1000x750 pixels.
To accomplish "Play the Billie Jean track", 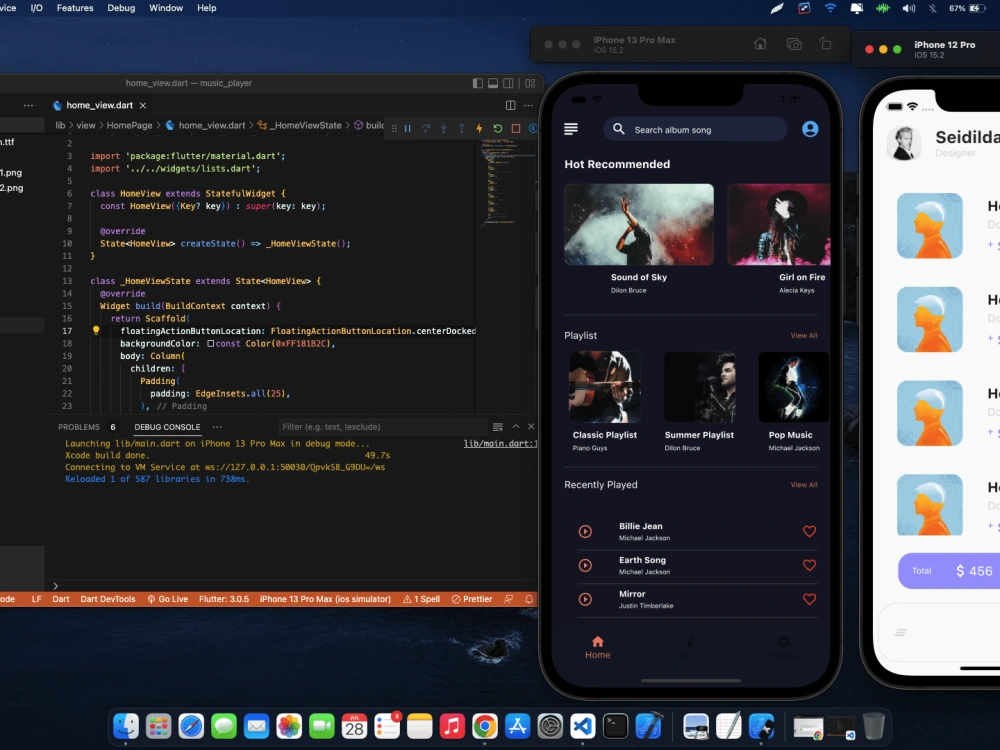I will tap(585, 531).
